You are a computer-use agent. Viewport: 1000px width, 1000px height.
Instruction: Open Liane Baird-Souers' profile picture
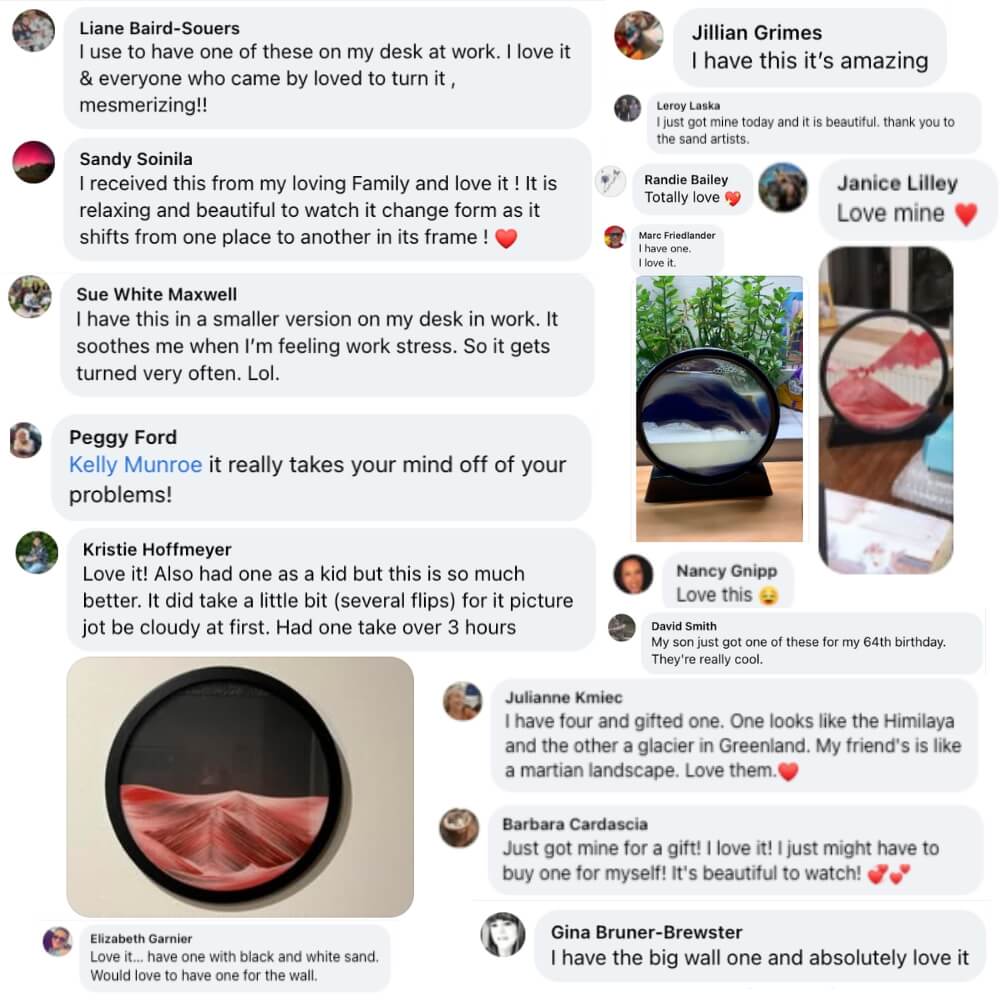click(x=33, y=31)
